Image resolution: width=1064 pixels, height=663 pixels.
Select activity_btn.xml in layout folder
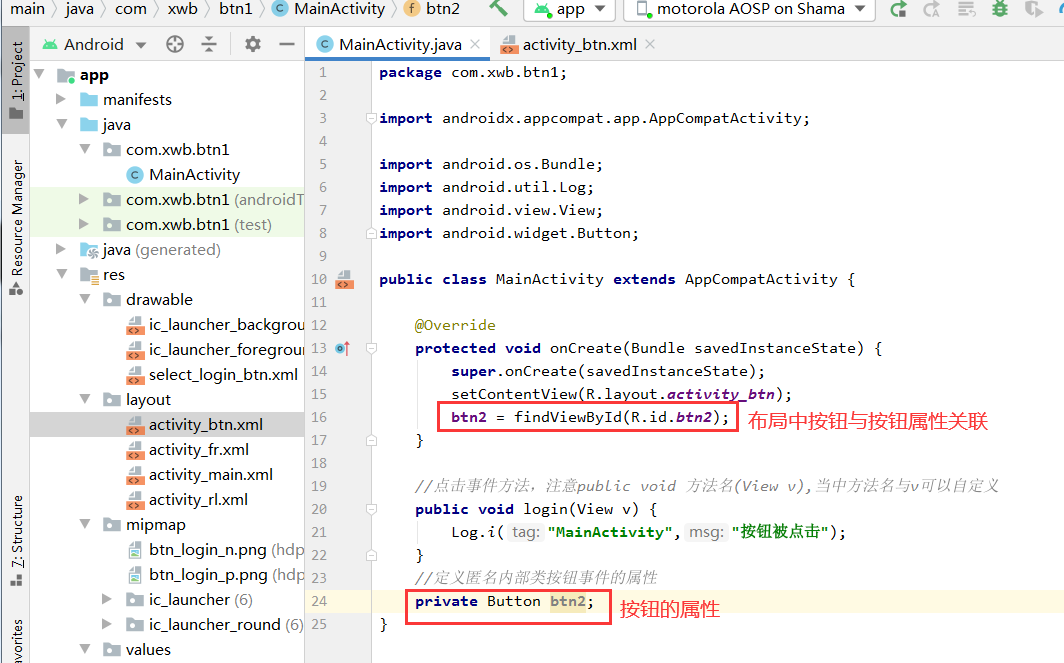[195, 424]
